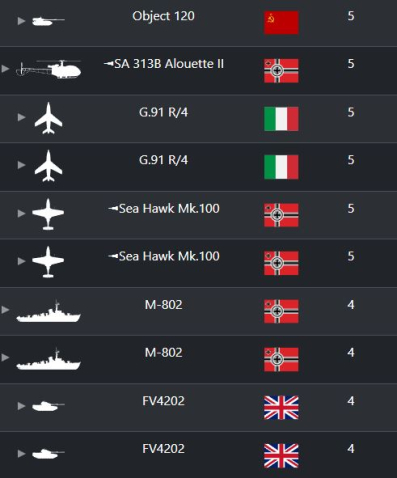Click the Soviet flag beside Object 120
This screenshot has width=397, height=478.
281,23
